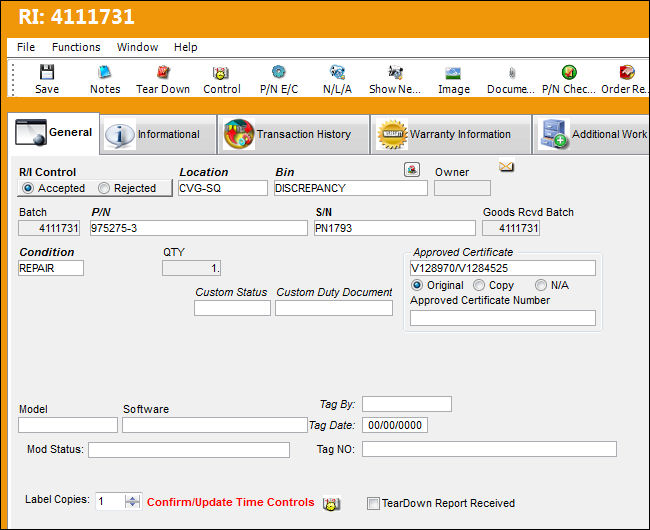Click the Approved Certificate Number field
The height and width of the screenshot is (530, 650).
point(503,318)
